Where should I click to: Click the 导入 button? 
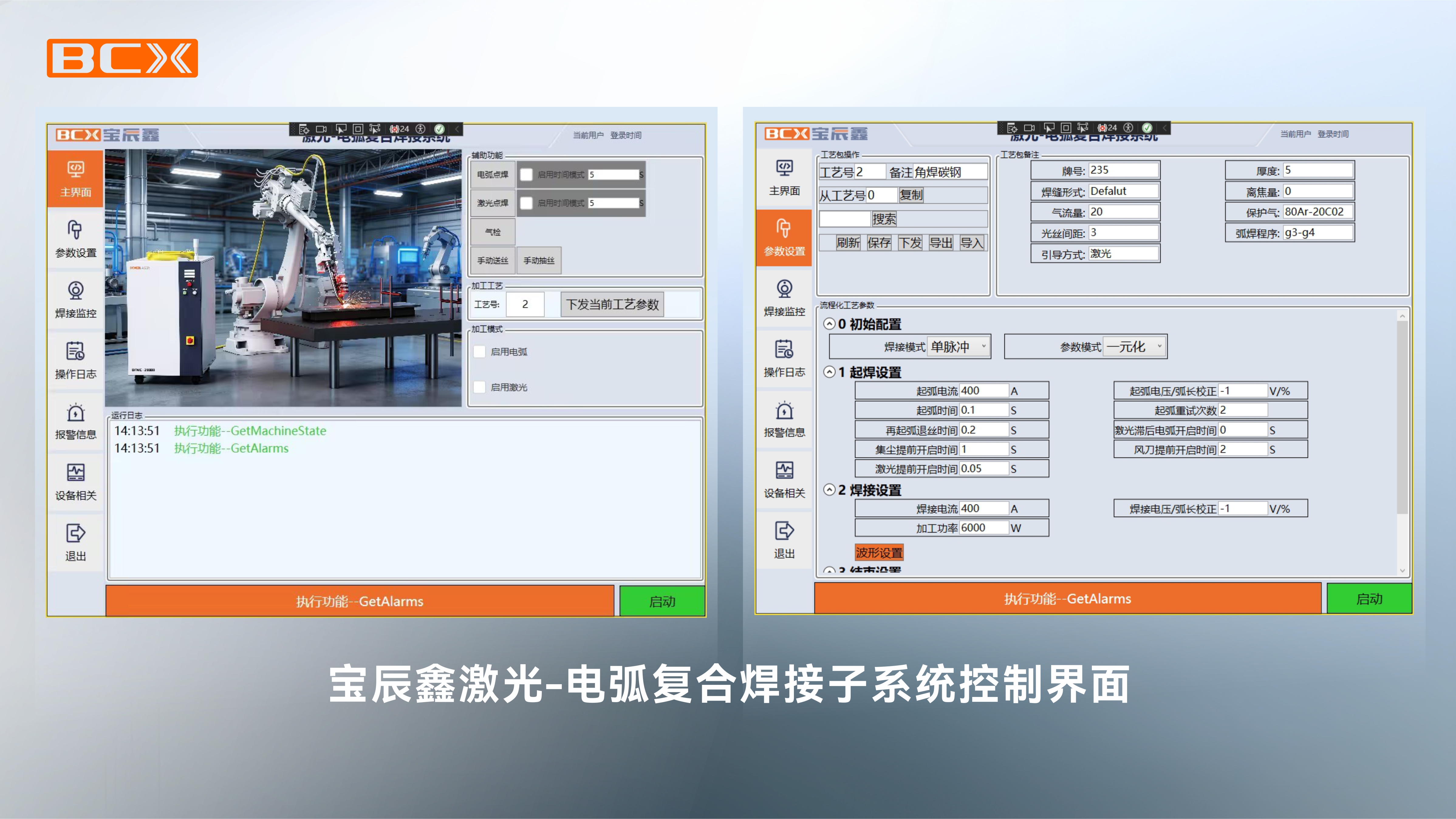(972, 243)
